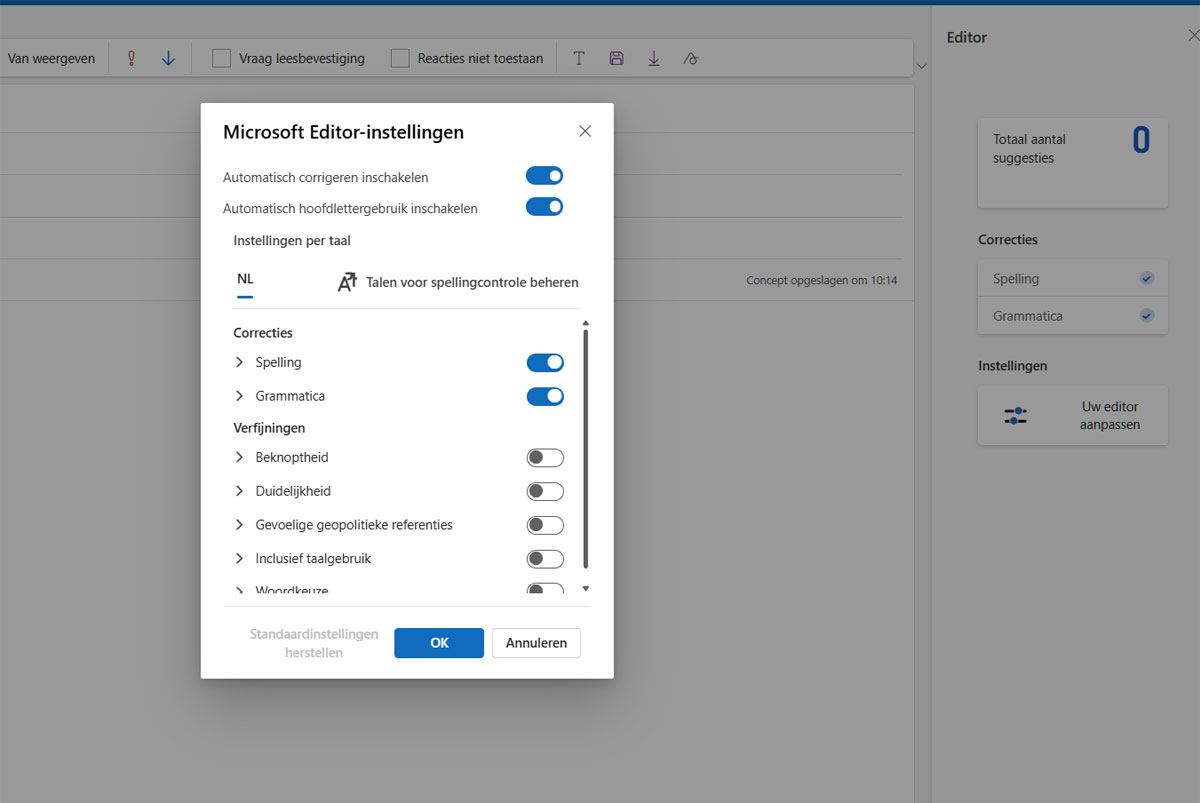Expand the Inclusief taalgebruik chevron
The image size is (1200, 803).
tap(239, 558)
